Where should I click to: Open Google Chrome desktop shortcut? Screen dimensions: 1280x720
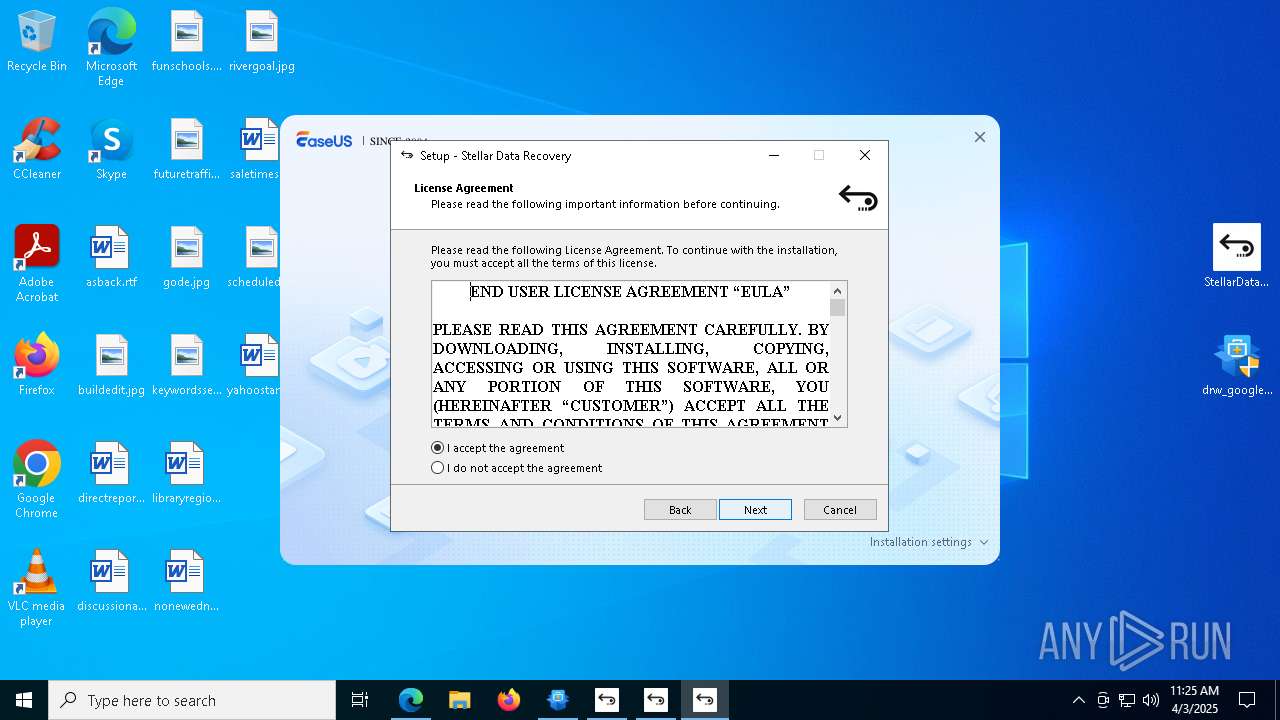coord(37,480)
